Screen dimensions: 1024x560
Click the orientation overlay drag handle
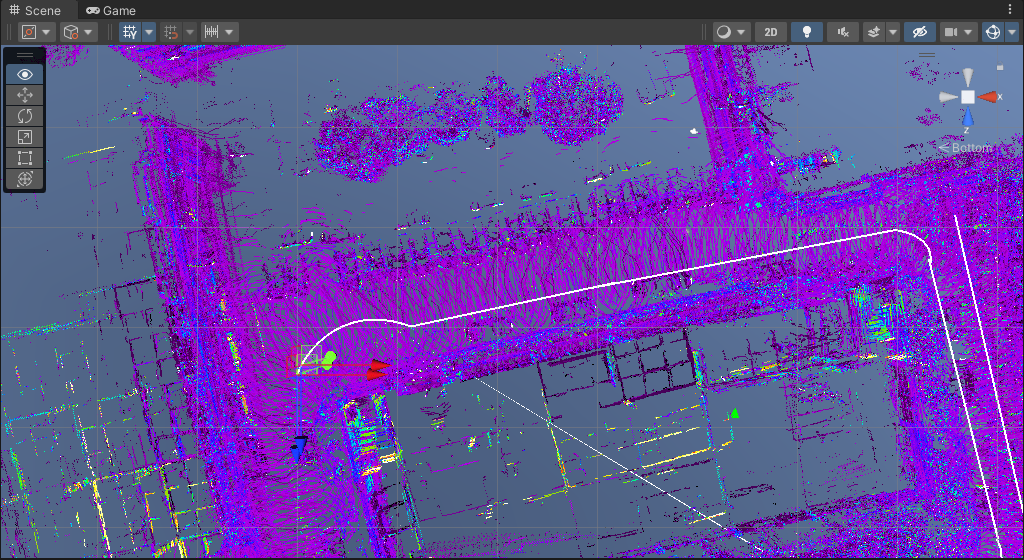point(927,55)
